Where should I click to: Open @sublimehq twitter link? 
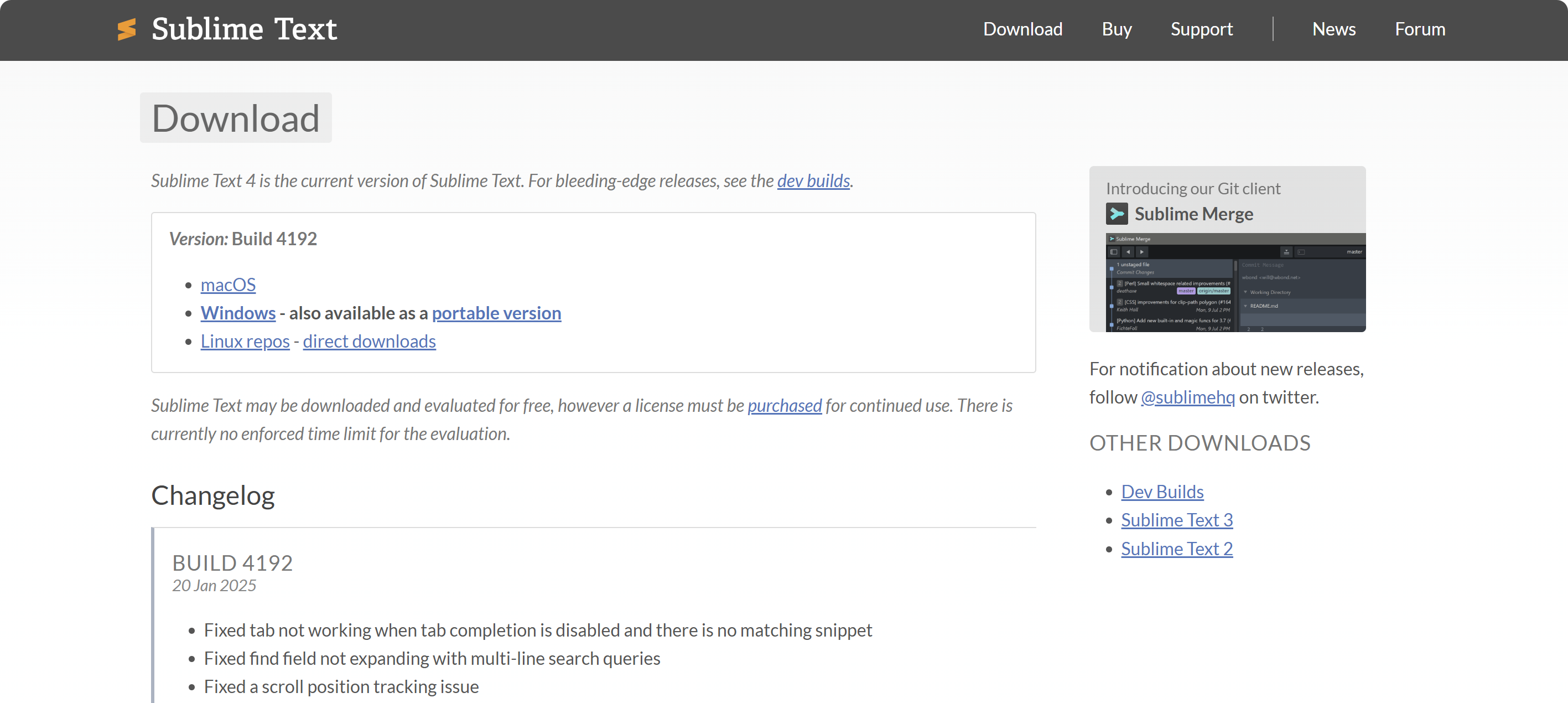(1187, 397)
